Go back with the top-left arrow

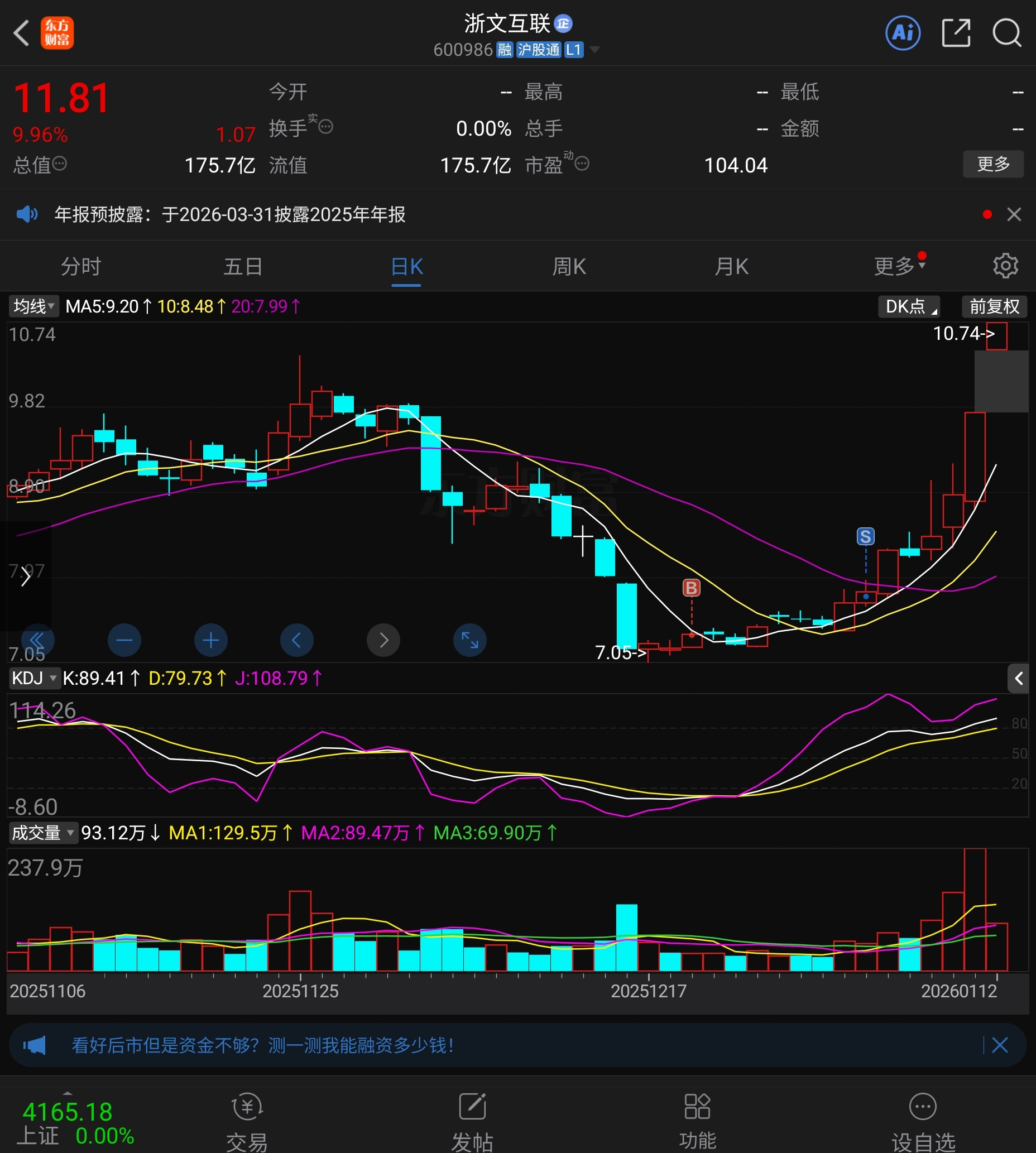22,33
